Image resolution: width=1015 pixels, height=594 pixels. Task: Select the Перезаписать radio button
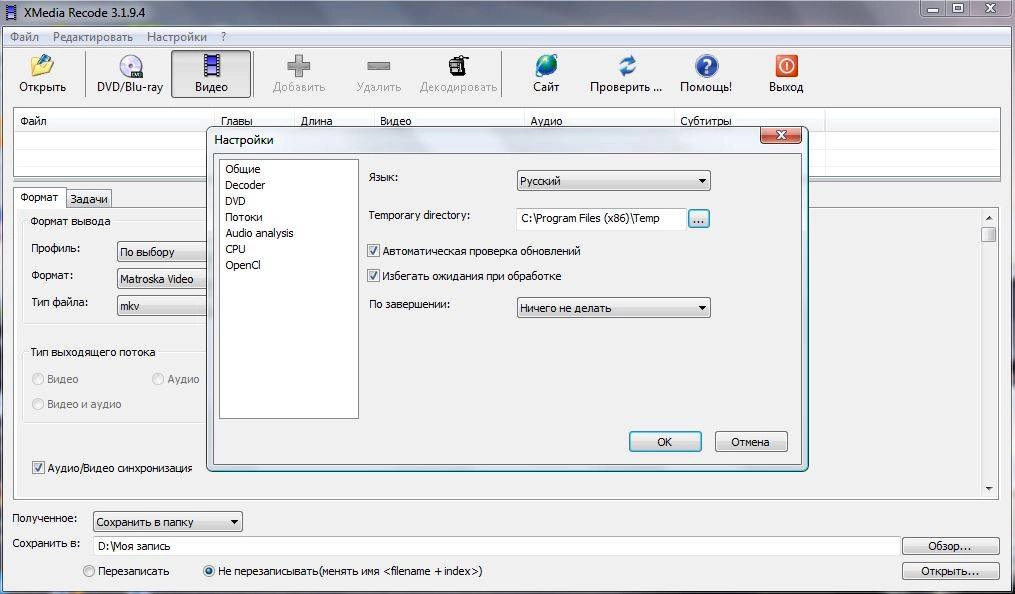89,571
